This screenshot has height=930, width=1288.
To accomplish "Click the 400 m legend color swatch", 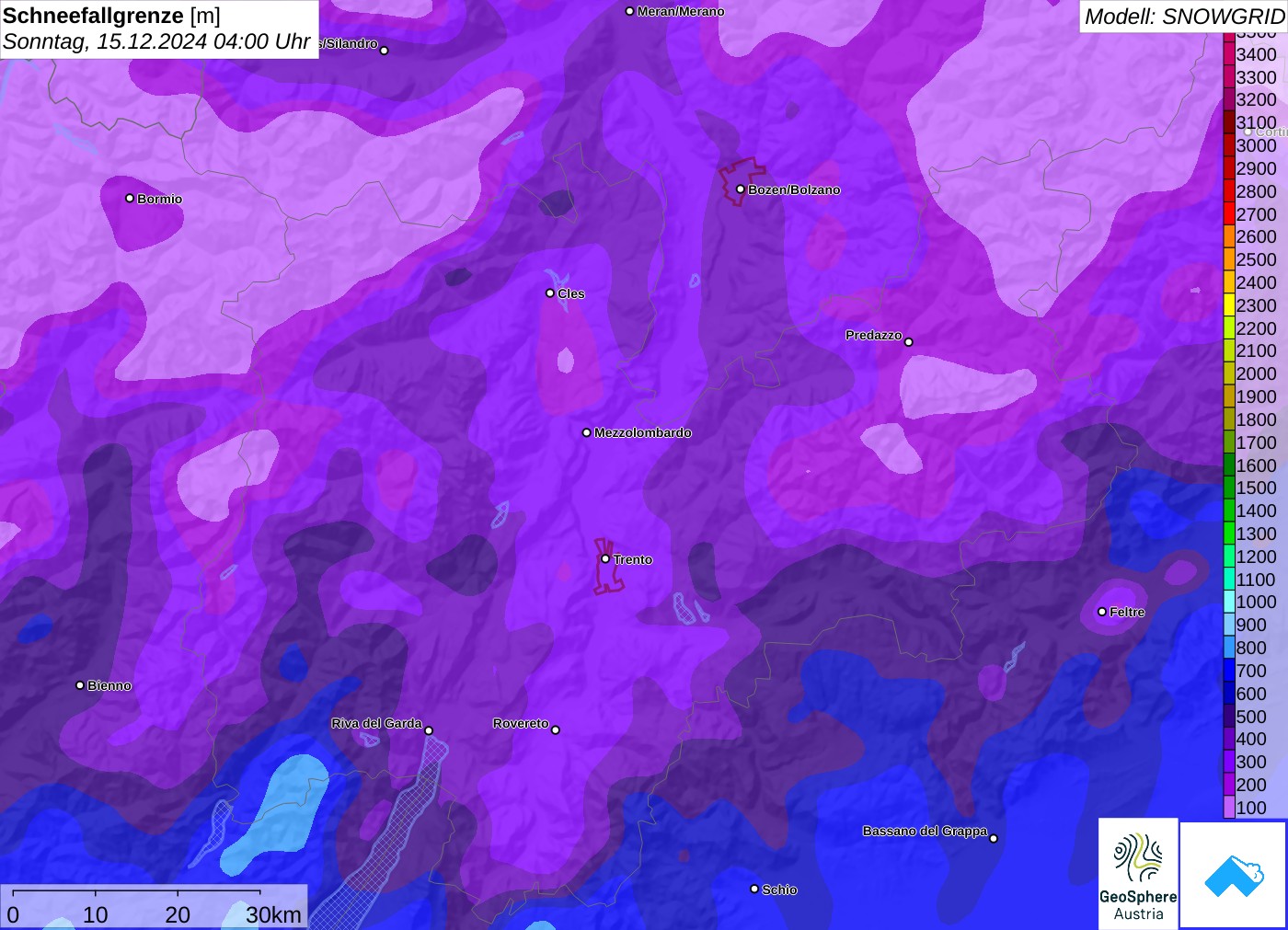I will pos(1229,739).
